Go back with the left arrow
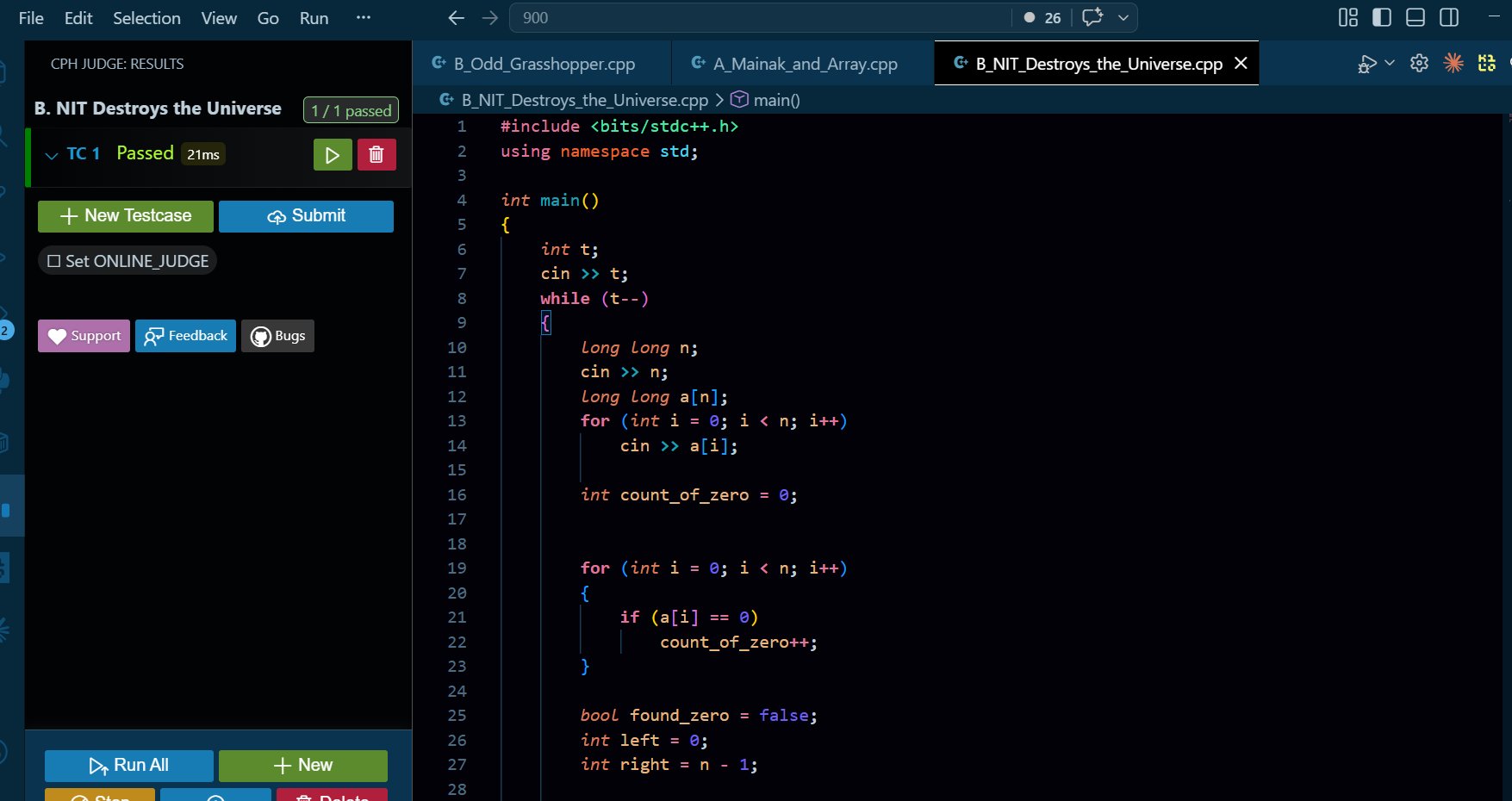The width and height of the screenshot is (1512, 801). [x=457, y=17]
